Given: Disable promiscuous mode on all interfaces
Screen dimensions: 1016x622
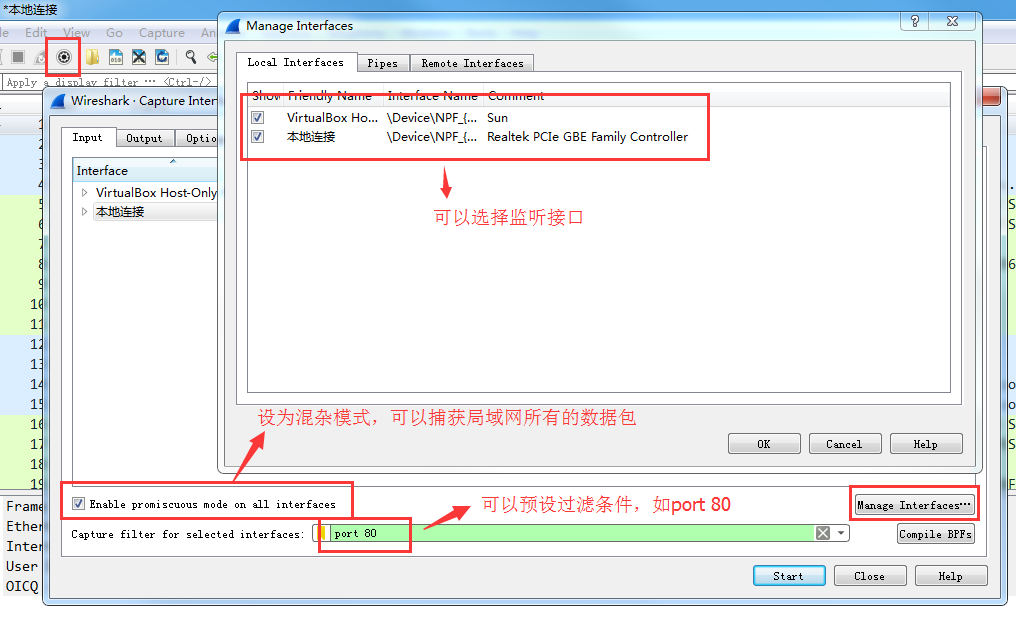Looking at the screenshot, I should (78, 503).
